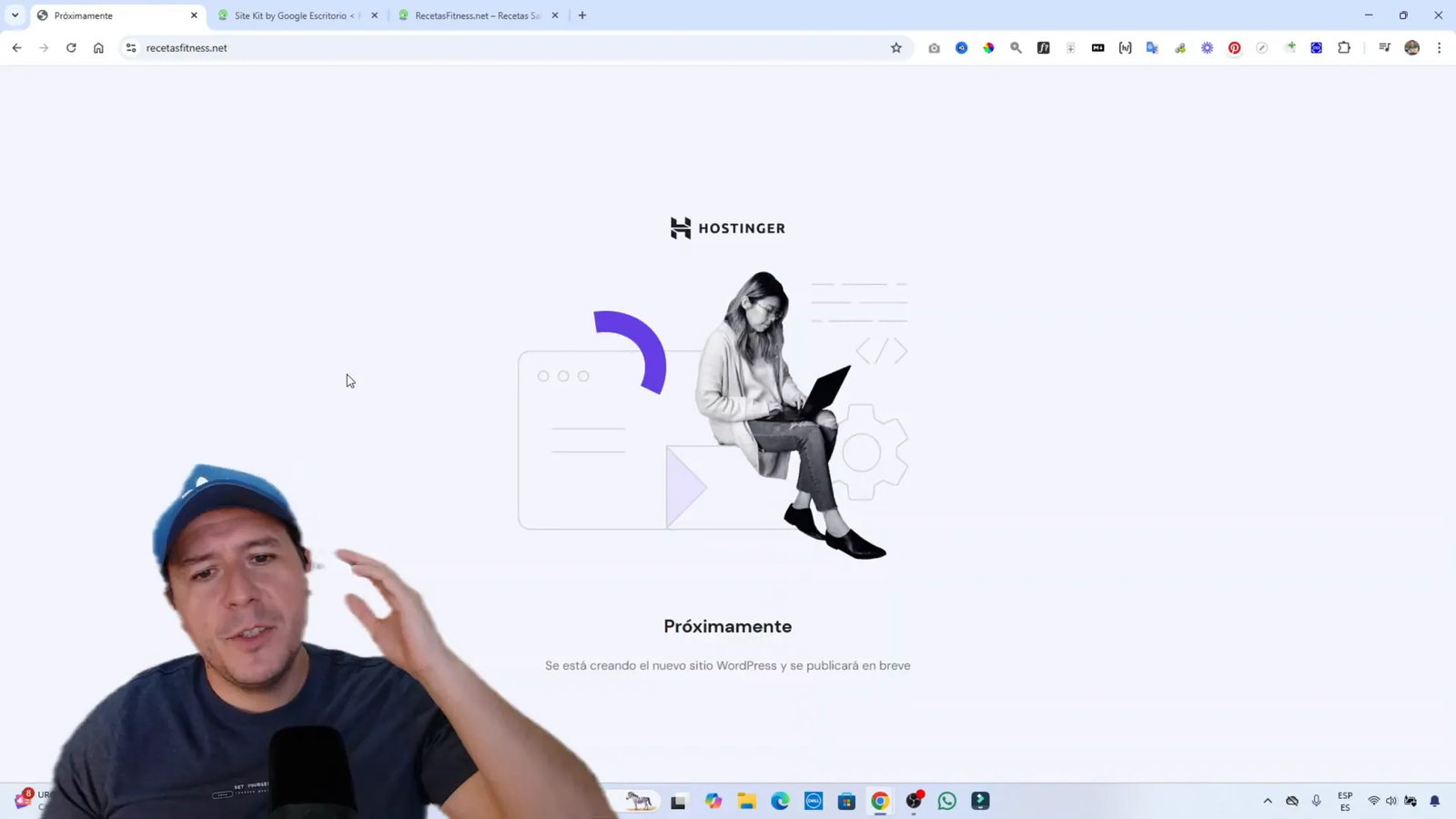Switch to the Site Kit tab
Screen dimensions: 1456x819
coord(291,15)
